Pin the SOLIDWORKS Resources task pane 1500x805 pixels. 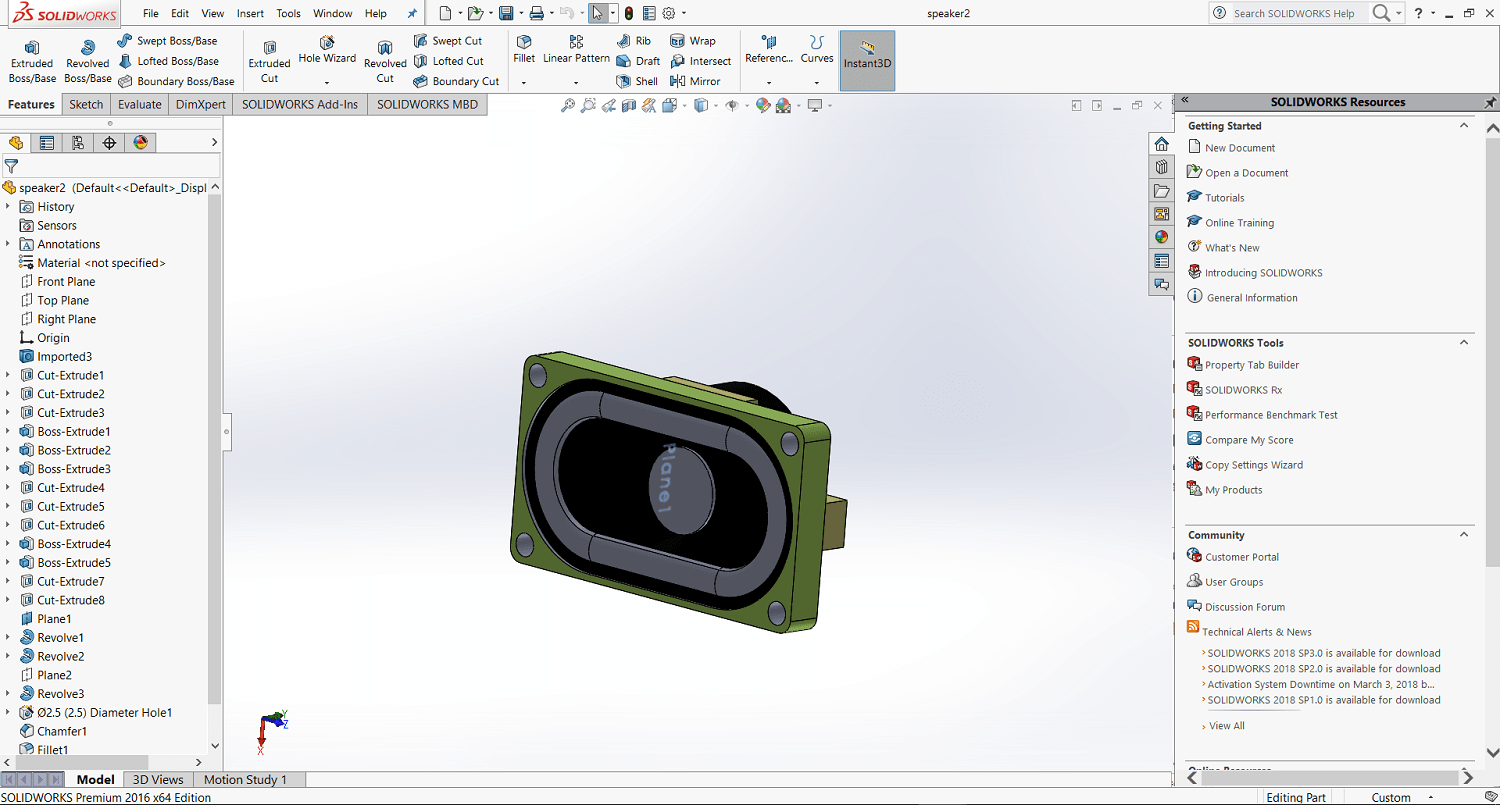click(x=1490, y=102)
